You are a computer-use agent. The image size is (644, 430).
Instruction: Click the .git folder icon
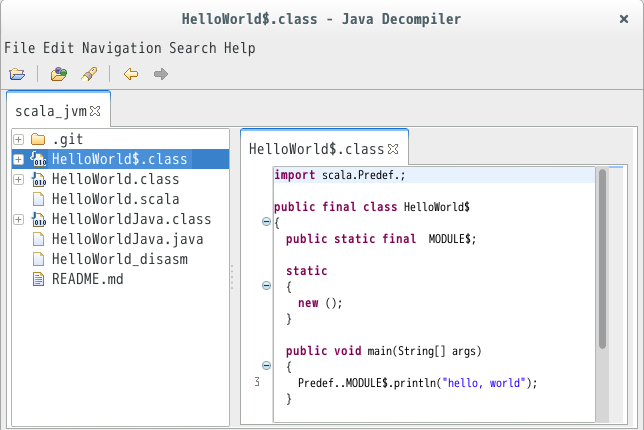pyautogui.click(x=38, y=140)
